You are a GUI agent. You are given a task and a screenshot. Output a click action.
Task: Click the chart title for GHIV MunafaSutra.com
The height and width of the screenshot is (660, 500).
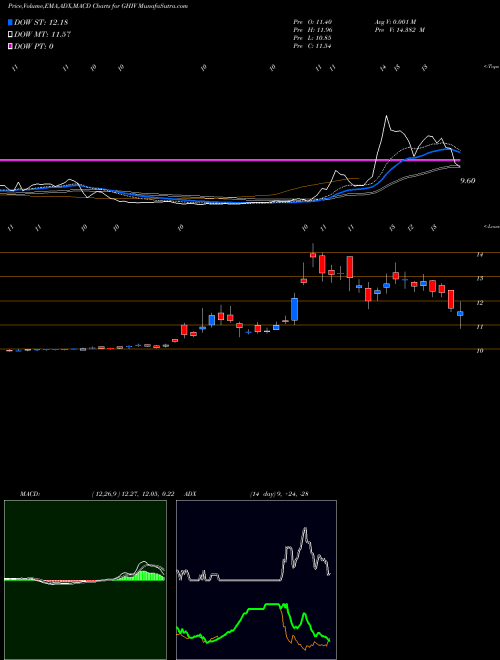pyautogui.click(x=98, y=6)
